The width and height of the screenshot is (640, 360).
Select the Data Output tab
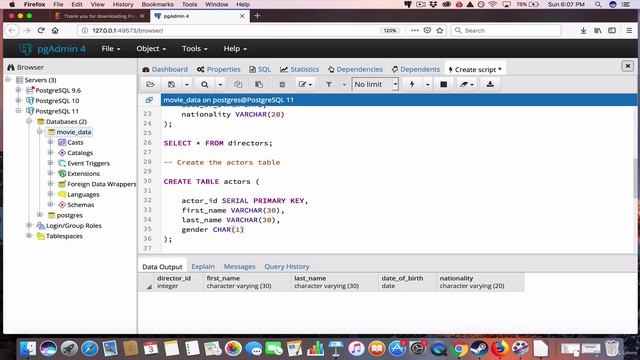(x=162, y=266)
